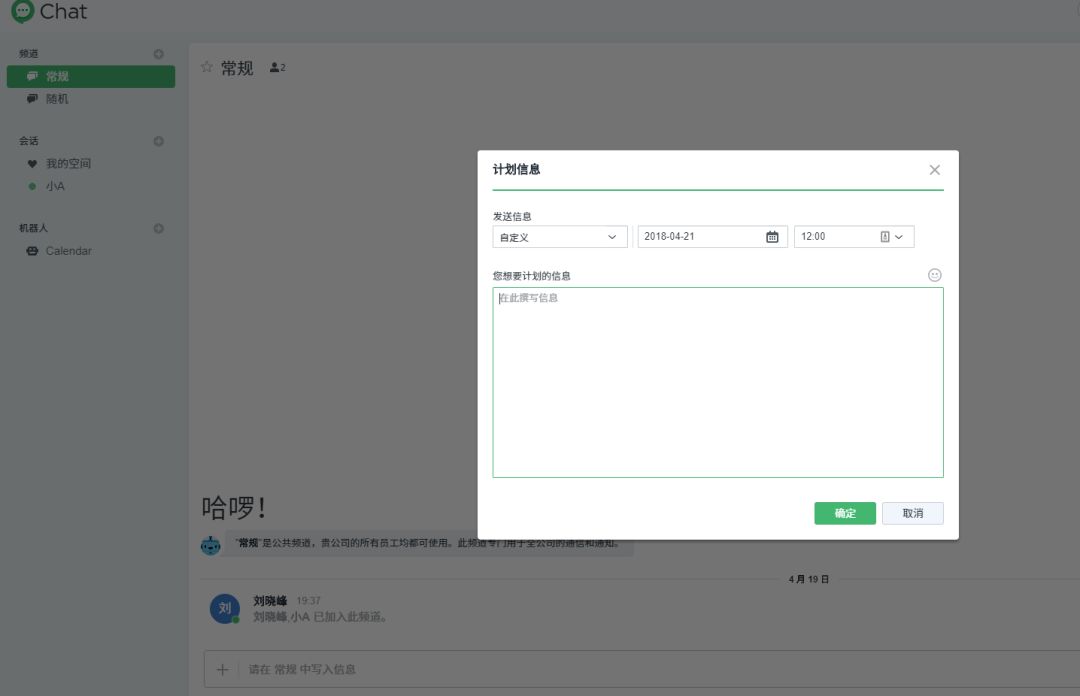
Task: Star the 常规 channel
Action: [207, 67]
